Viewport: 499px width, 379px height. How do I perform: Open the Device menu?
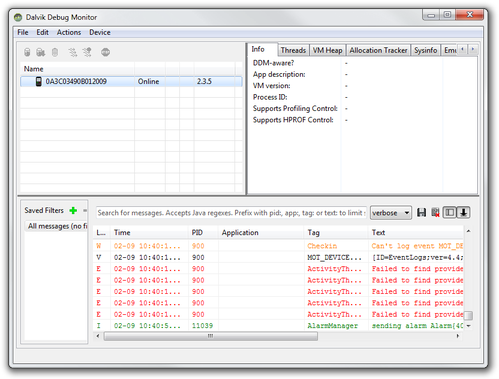[x=100, y=32]
